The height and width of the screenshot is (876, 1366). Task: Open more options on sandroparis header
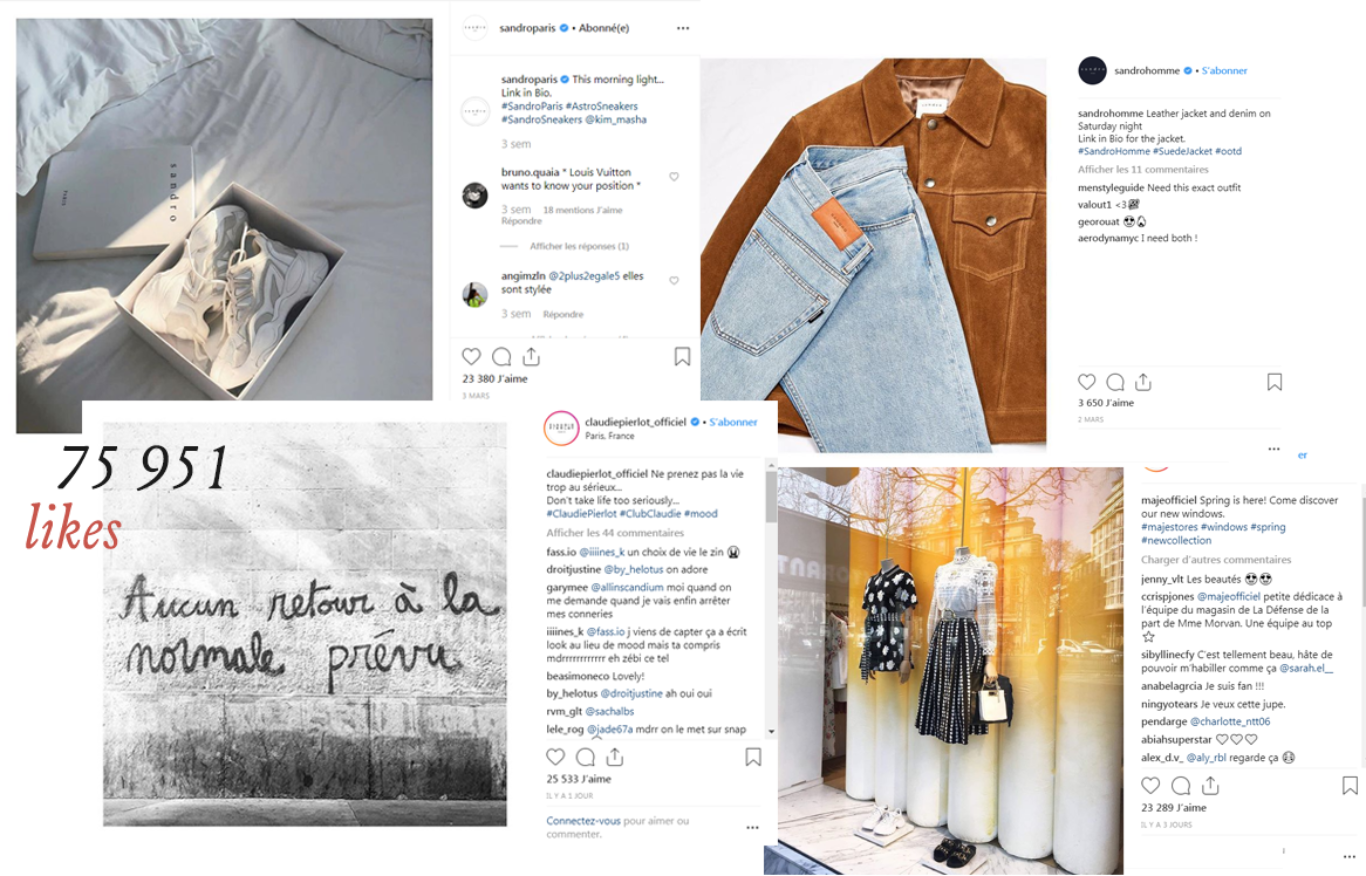point(683,28)
